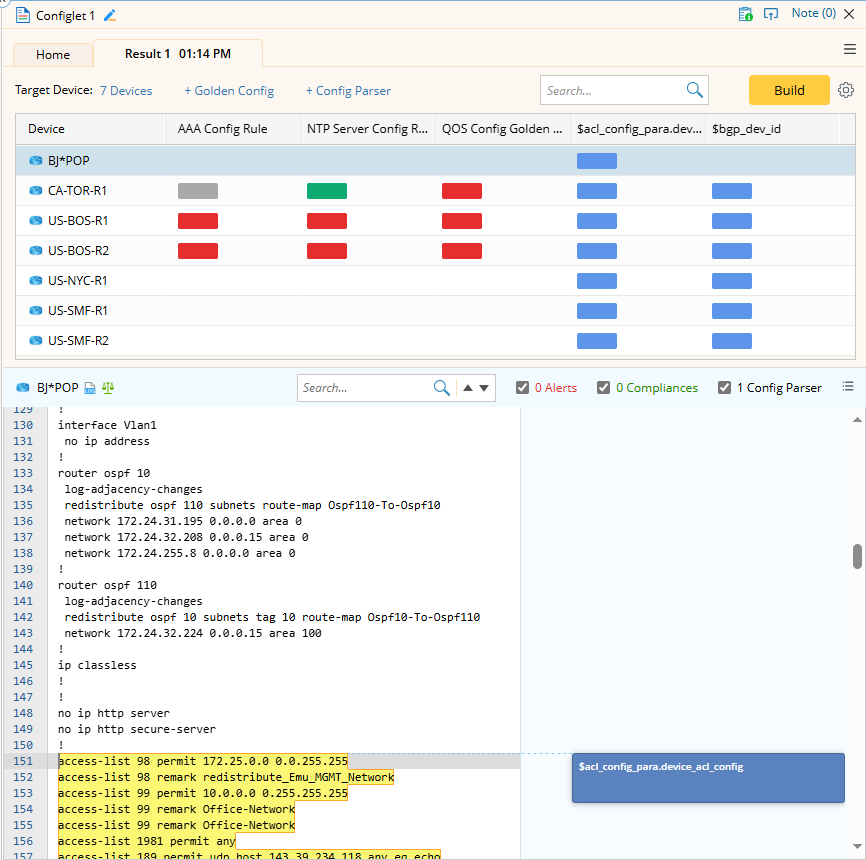Click the magnifier icon in the config search box
The image size is (866, 860).
click(442, 388)
